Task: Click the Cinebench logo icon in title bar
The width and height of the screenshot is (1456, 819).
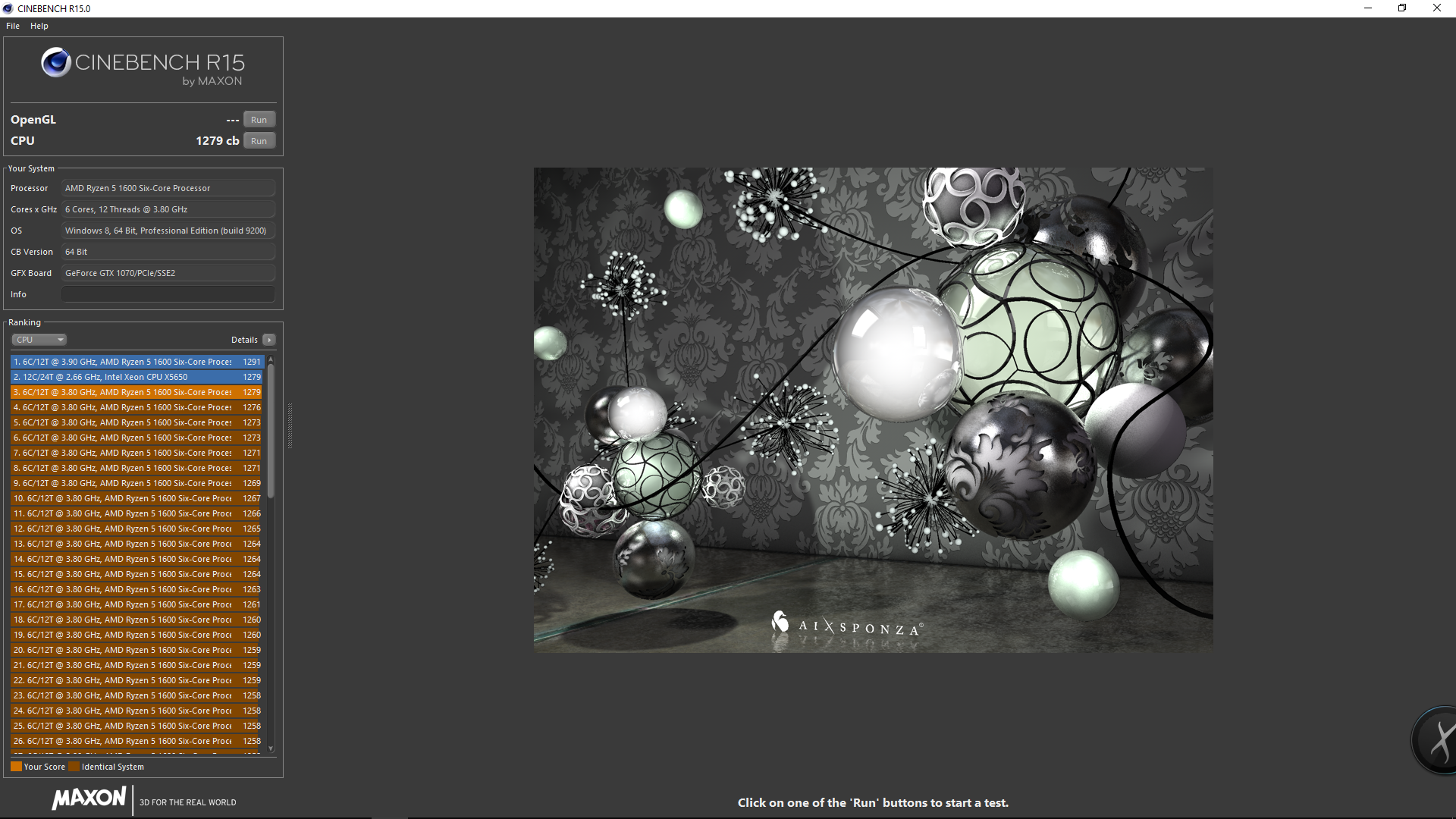Action: [x=8, y=8]
